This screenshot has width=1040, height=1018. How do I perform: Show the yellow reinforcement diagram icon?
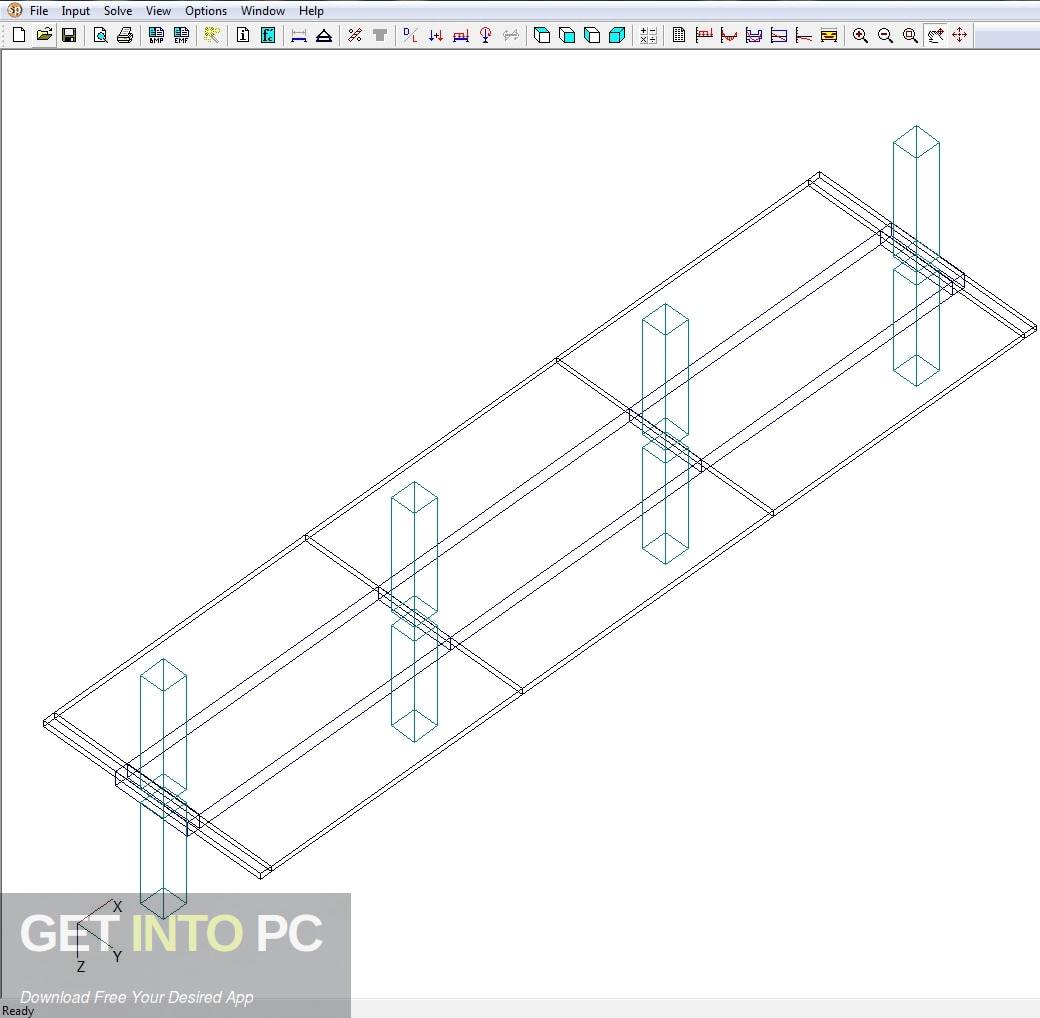[x=828, y=35]
